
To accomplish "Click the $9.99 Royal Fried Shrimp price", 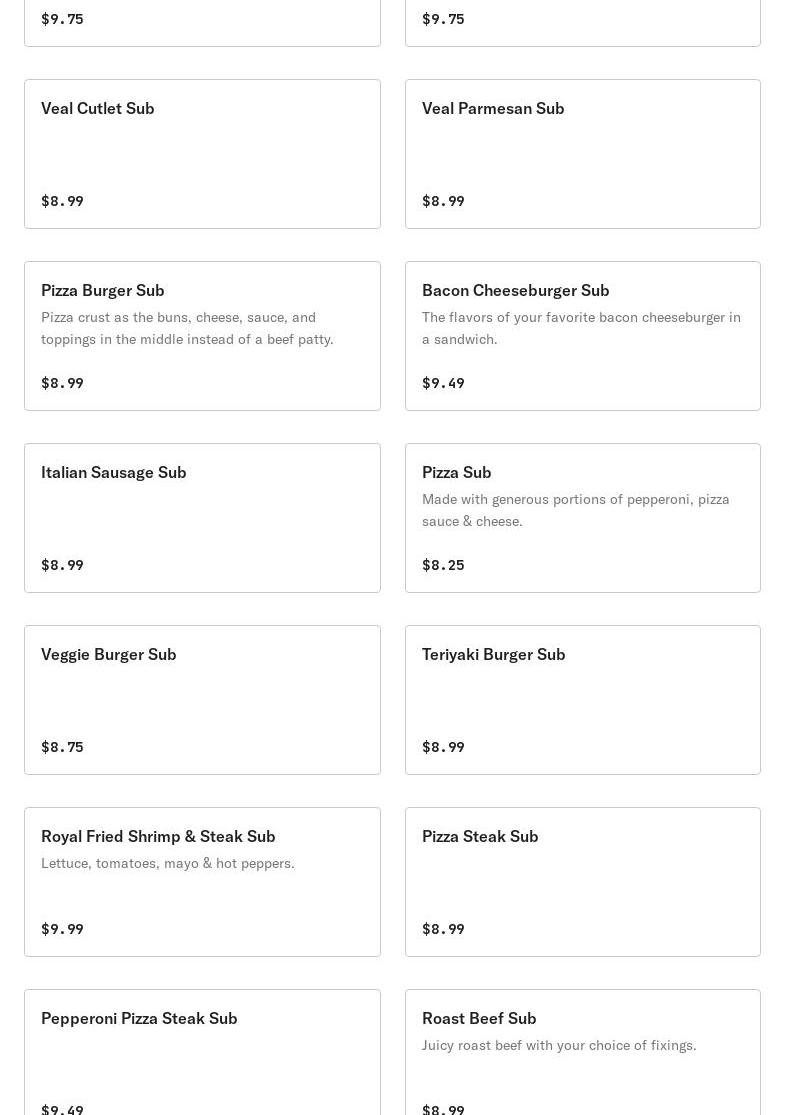I will pos(62,929).
